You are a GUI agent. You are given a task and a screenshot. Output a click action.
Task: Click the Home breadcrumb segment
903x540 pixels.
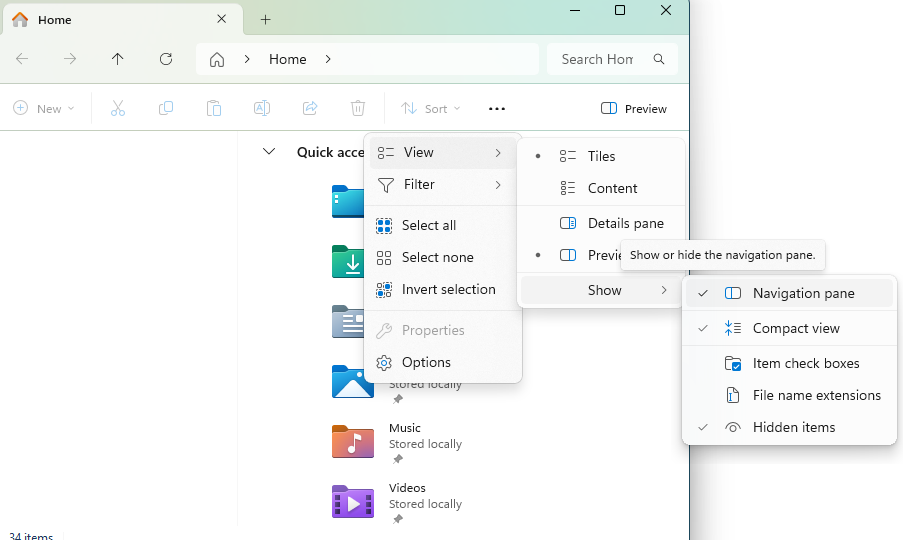(x=287, y=59)
